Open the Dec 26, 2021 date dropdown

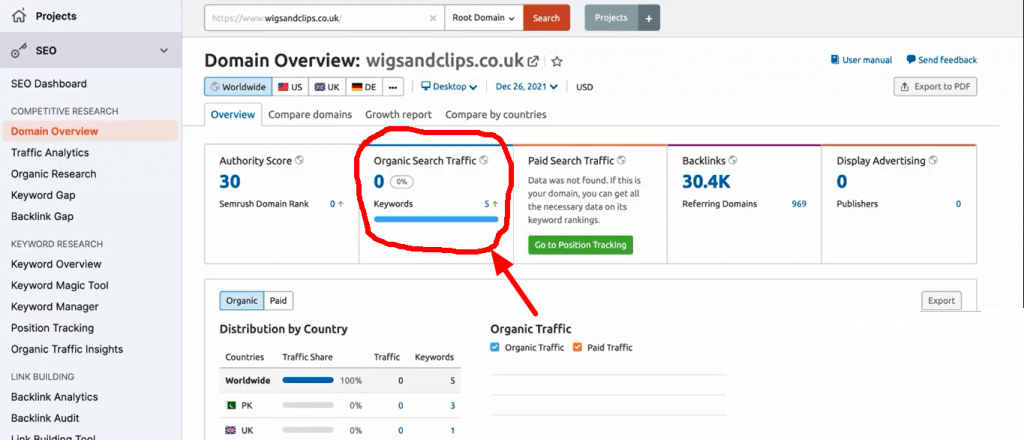526,86
